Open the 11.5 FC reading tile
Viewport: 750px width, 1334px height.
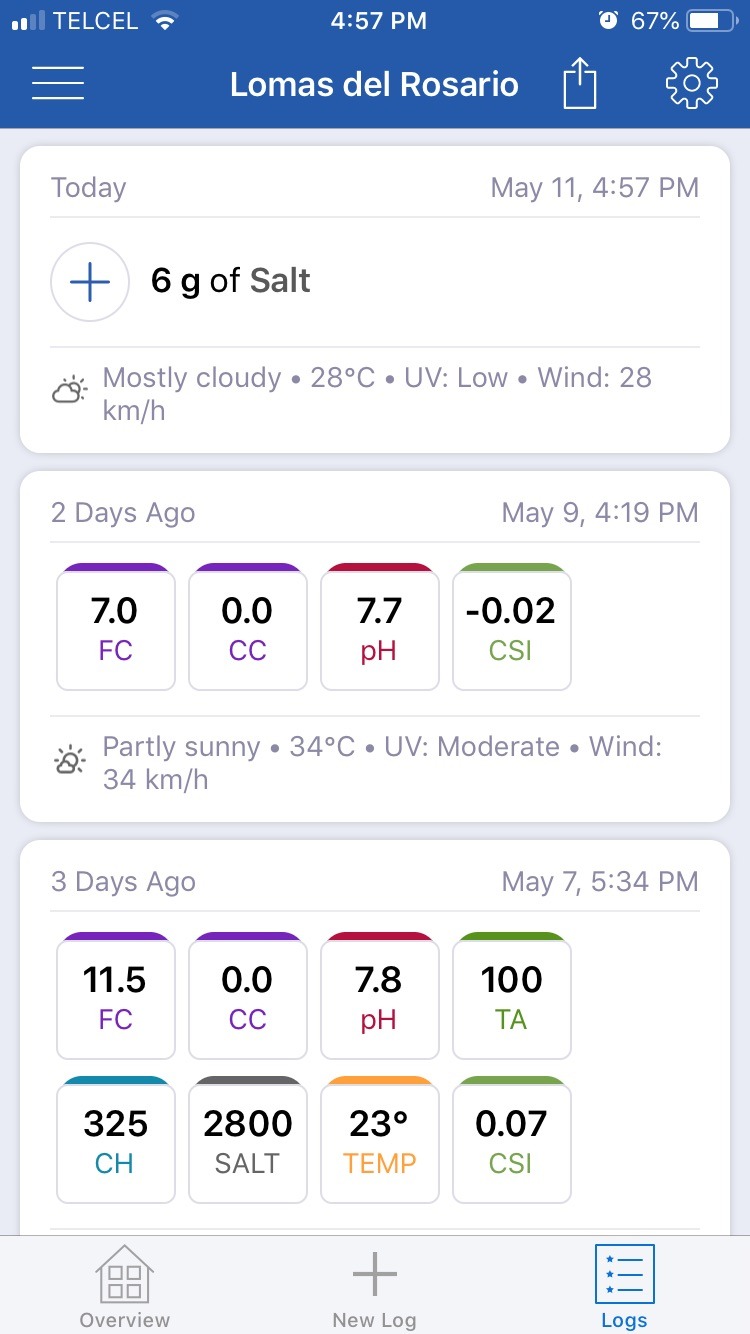[116, 996]
